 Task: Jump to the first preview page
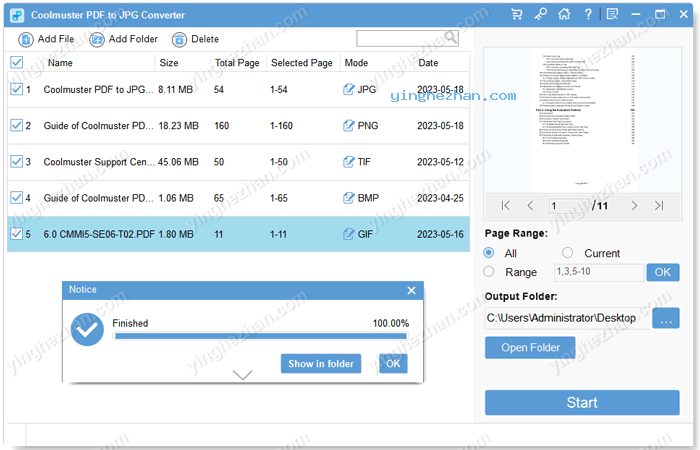[505, 205]
